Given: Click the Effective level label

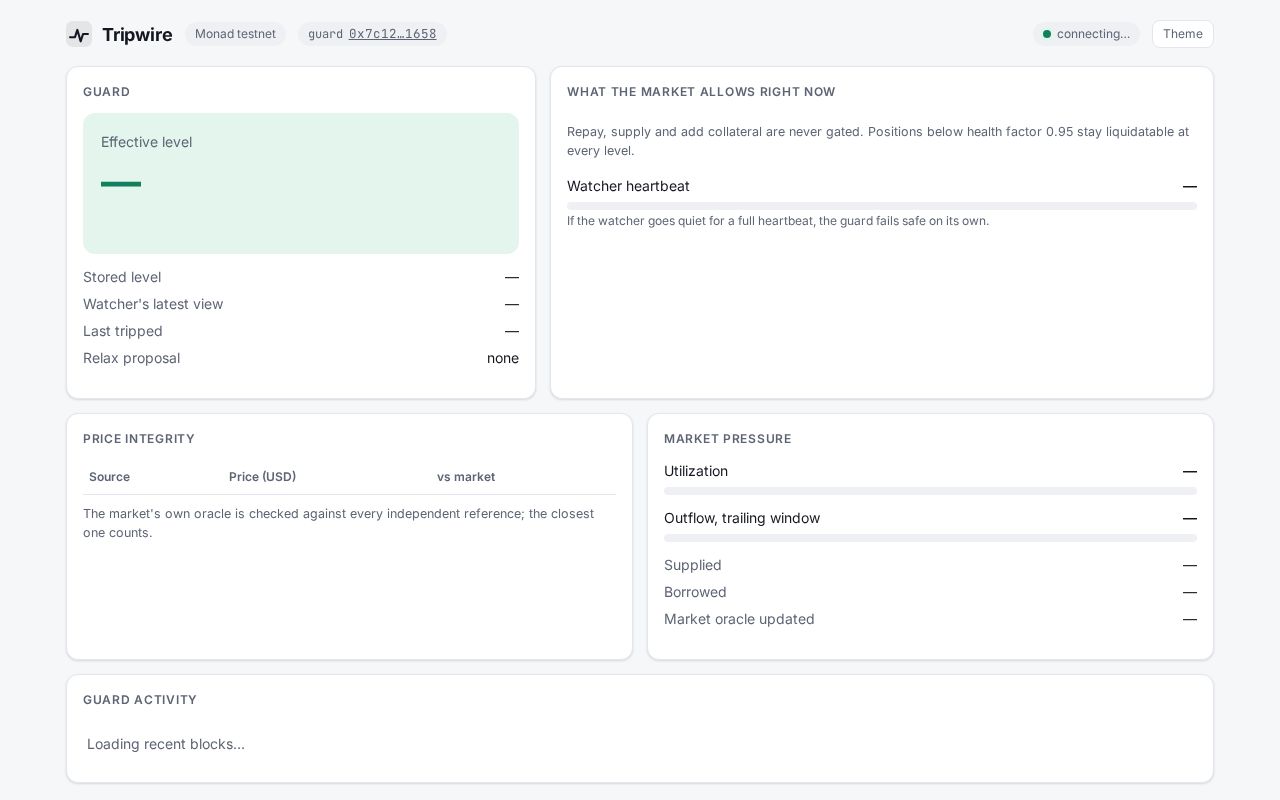Looking at the screenshot, I should tap(146, 142).
